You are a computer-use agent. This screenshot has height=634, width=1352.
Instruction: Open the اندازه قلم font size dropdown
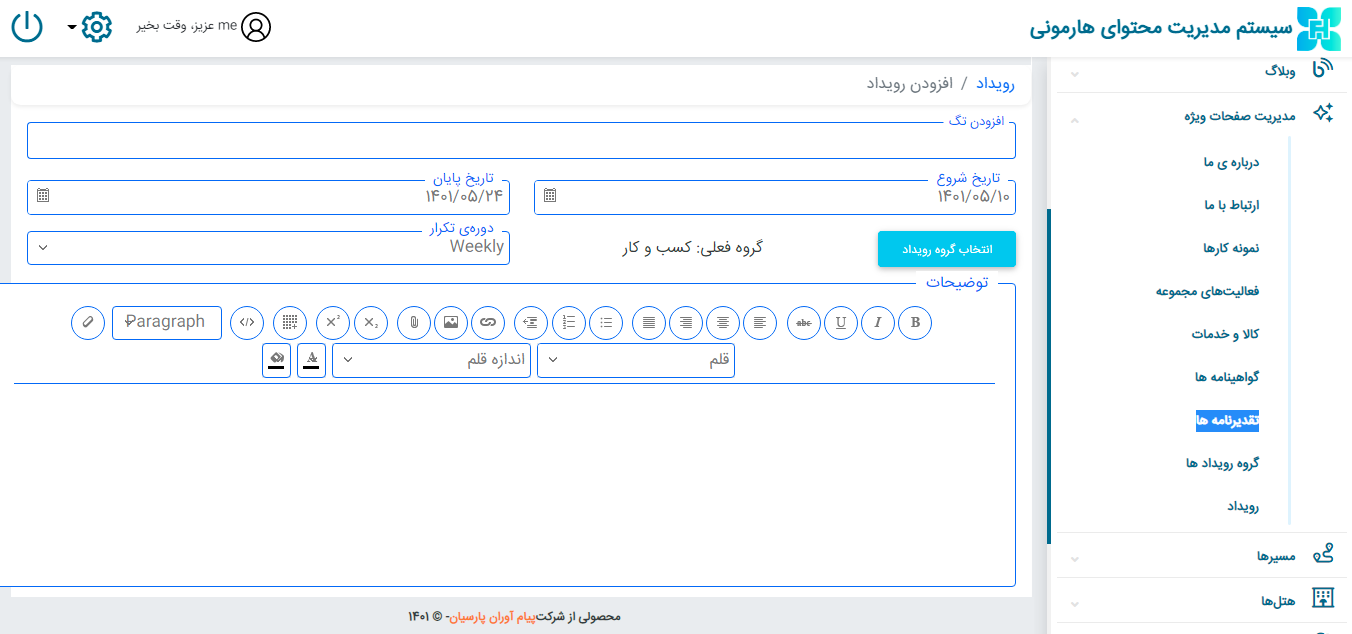pos(431,361)
